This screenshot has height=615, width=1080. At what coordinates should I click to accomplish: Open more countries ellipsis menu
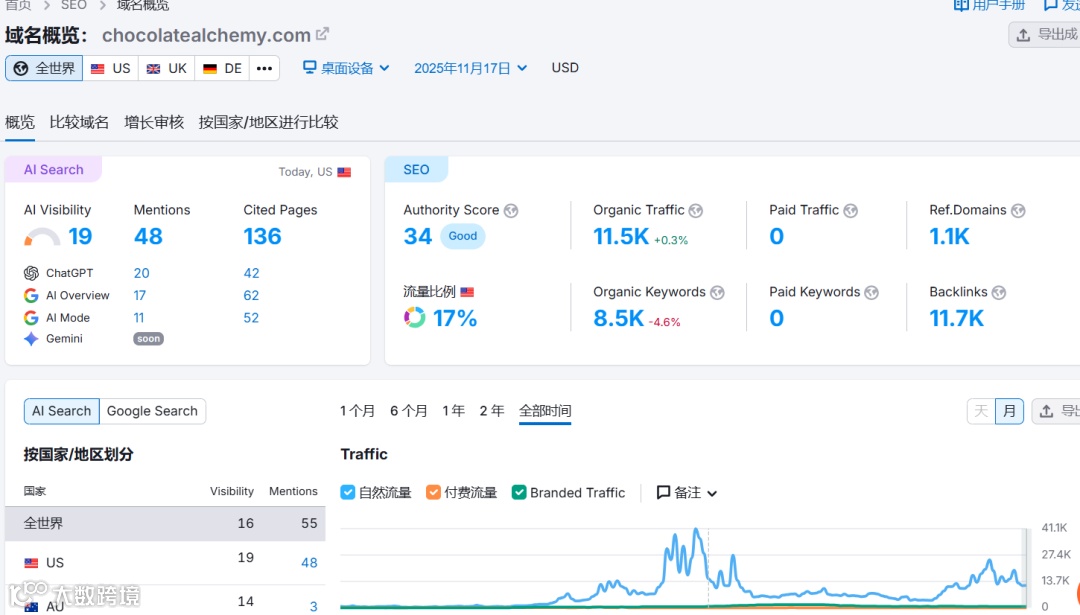(264, 68)
